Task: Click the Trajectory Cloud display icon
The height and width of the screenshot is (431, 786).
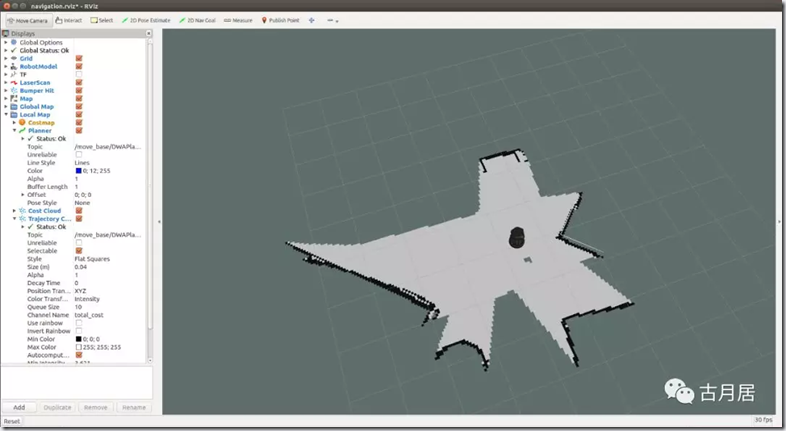Action: 22,219
